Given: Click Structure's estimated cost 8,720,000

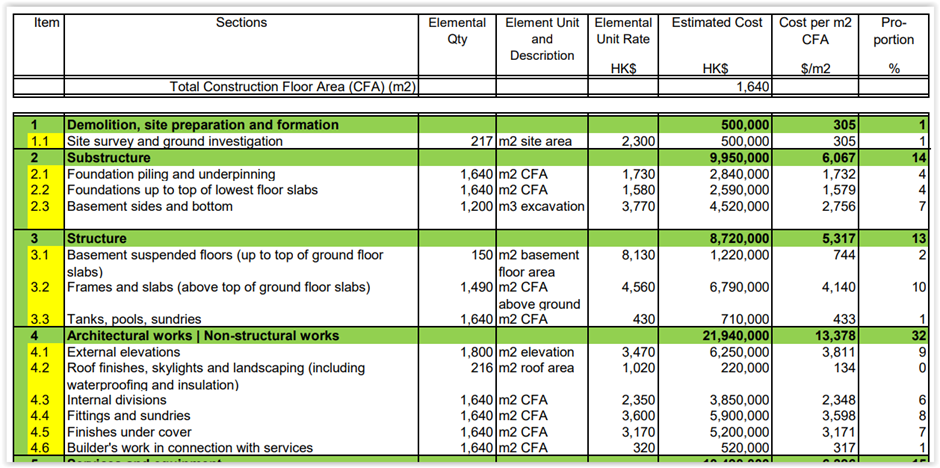Looking at the screenshot, I should coord(732,239).
